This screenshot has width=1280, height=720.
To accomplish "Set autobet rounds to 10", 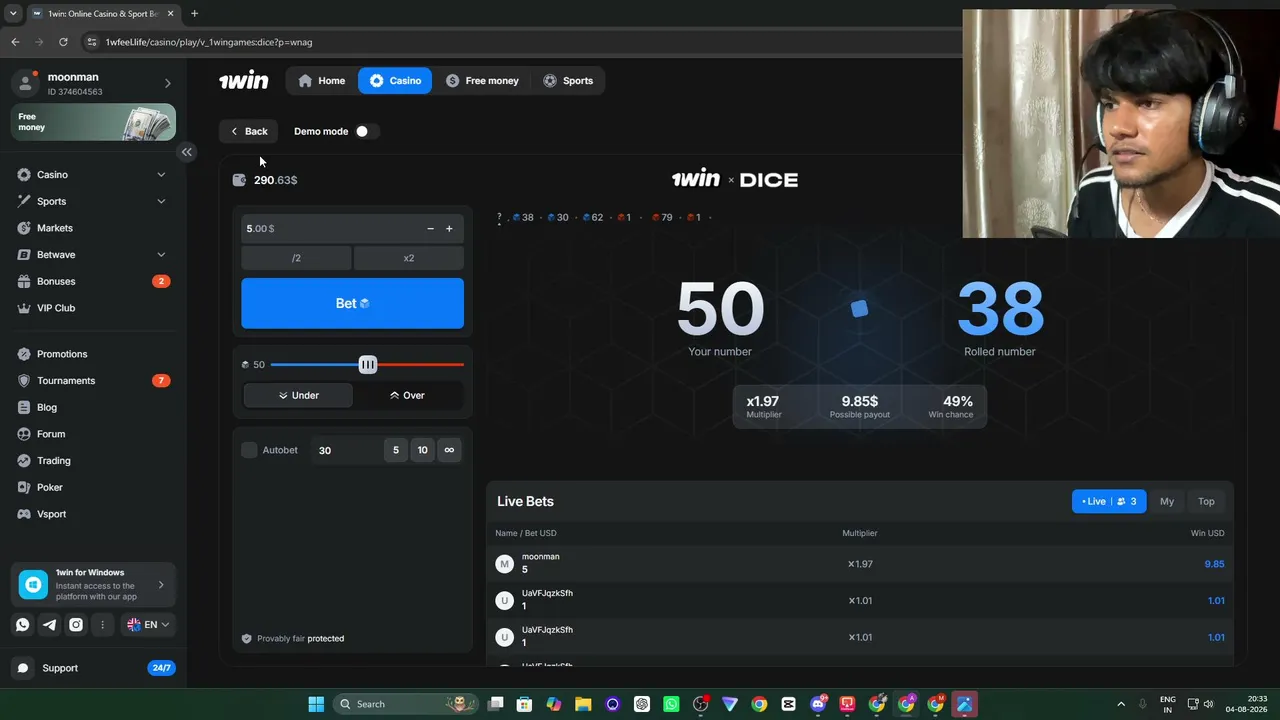I will (x=422, y=450).
